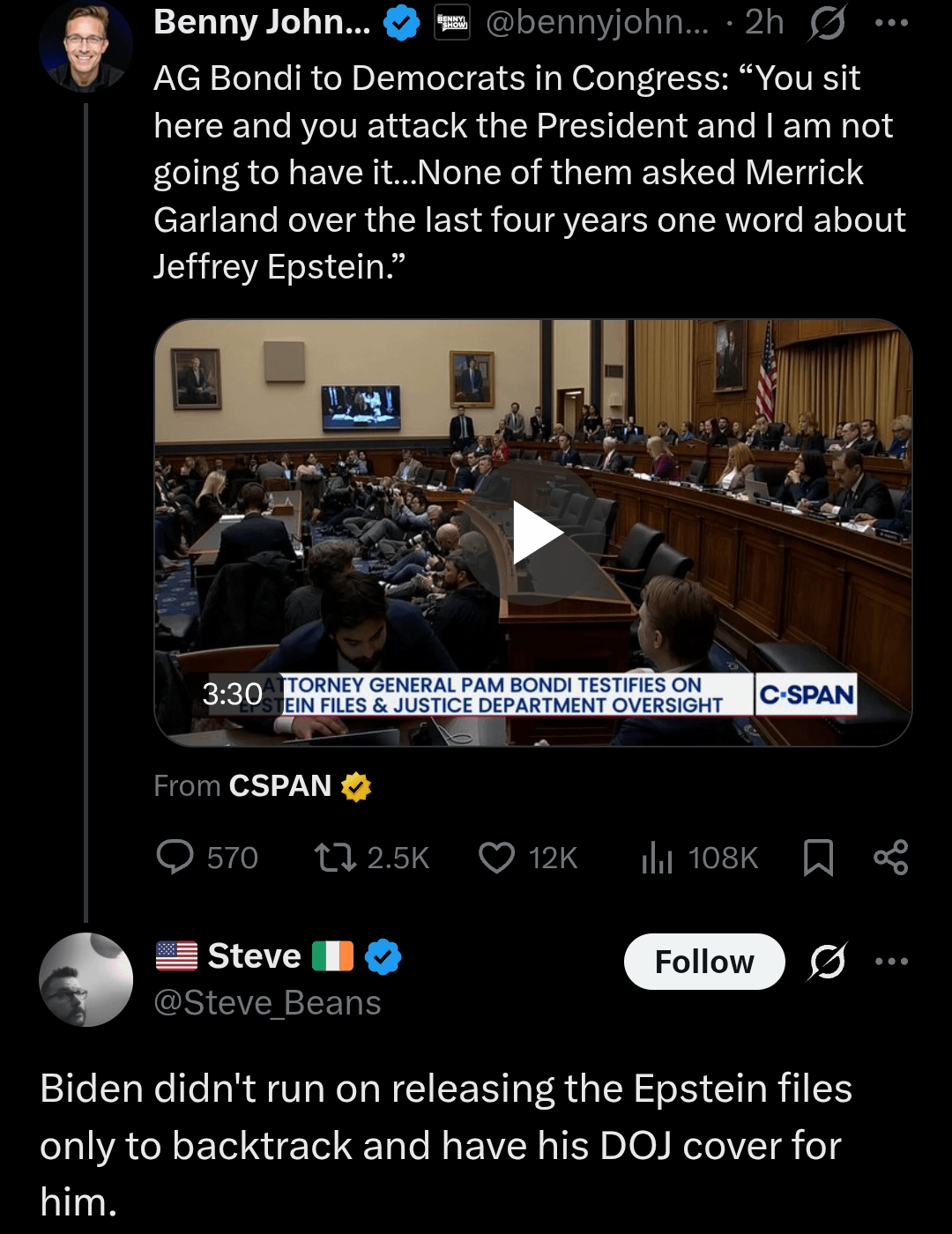Open Benny Johnson's profile picture
Screen dimensions: 952x1234
(86, 46)
